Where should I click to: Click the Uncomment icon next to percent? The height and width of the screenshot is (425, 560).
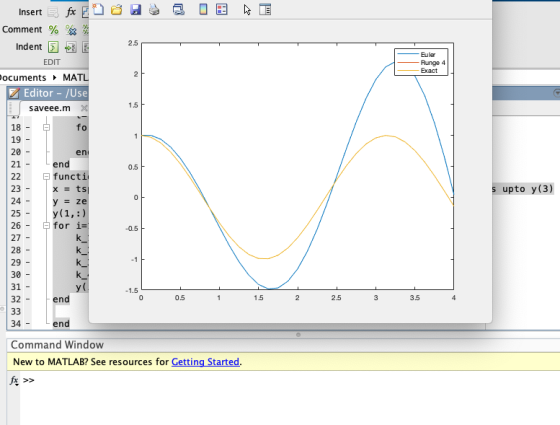pyautogui.click(x=71, y=30)
